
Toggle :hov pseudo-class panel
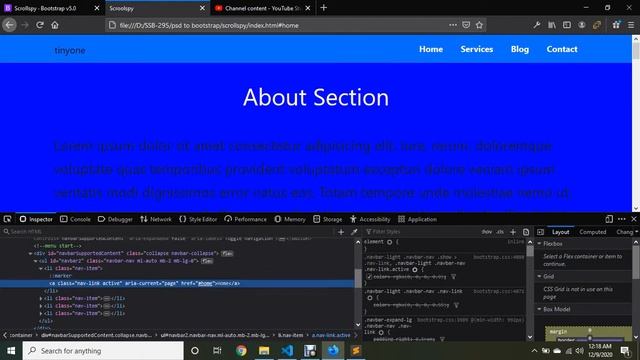point(487,232)
